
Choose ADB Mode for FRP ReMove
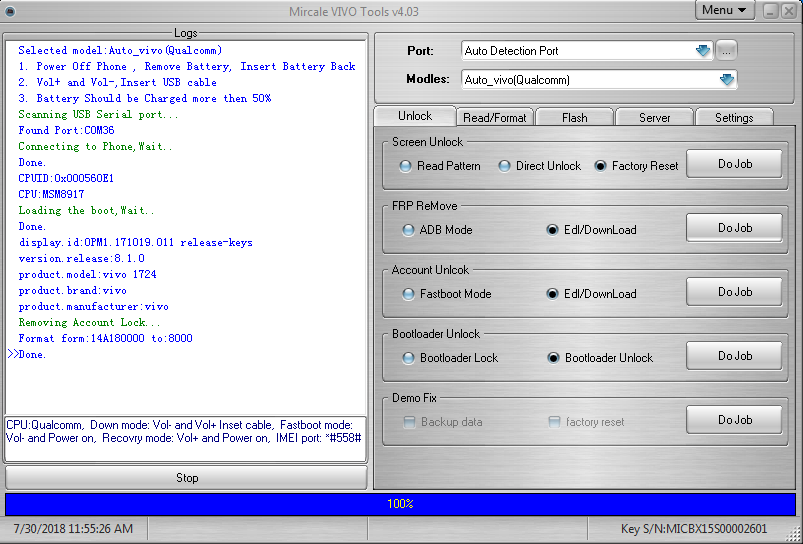point(437,230)
